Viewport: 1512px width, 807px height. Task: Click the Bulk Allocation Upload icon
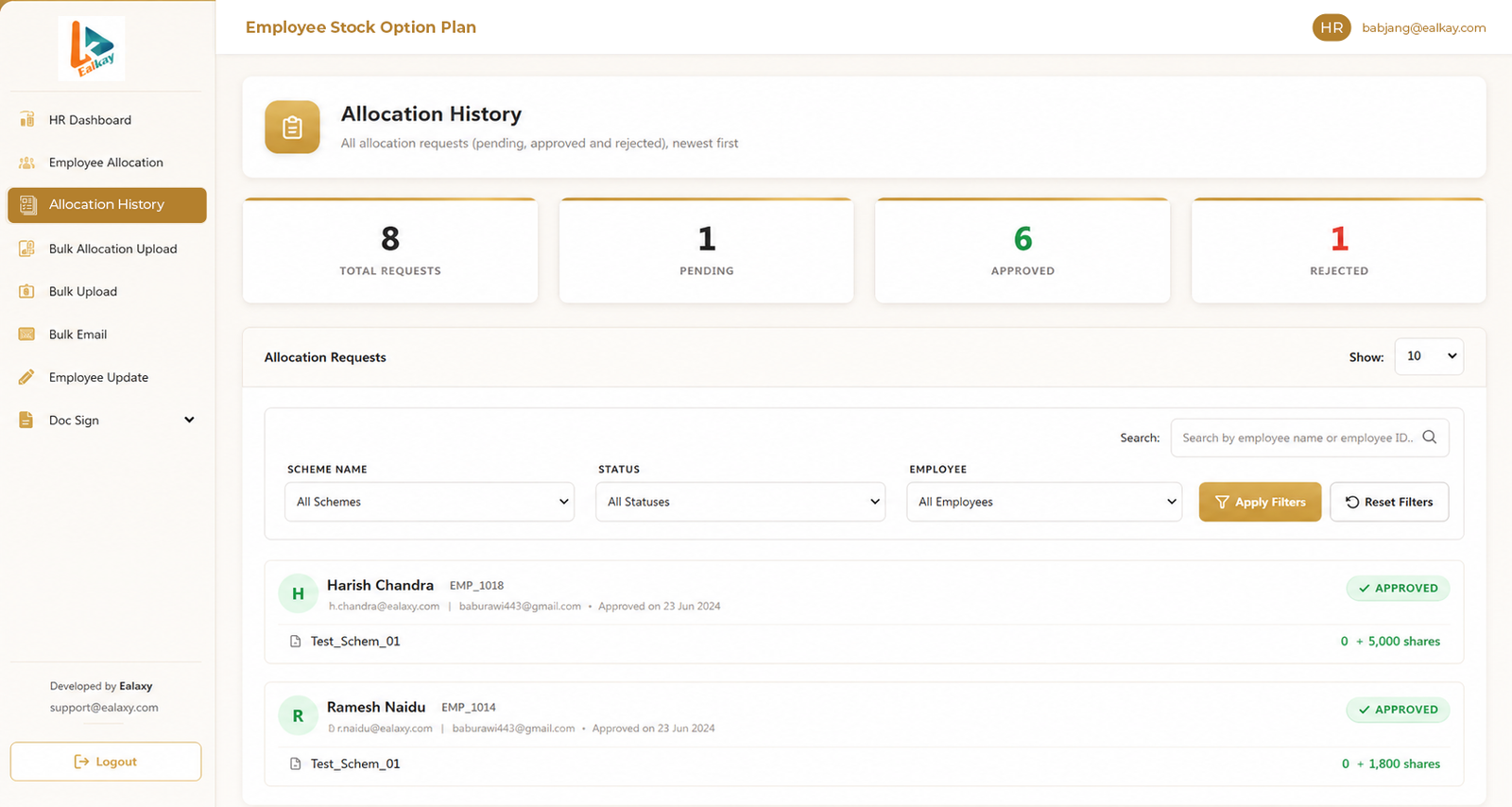pyautogui.click(x=27, y=249)
